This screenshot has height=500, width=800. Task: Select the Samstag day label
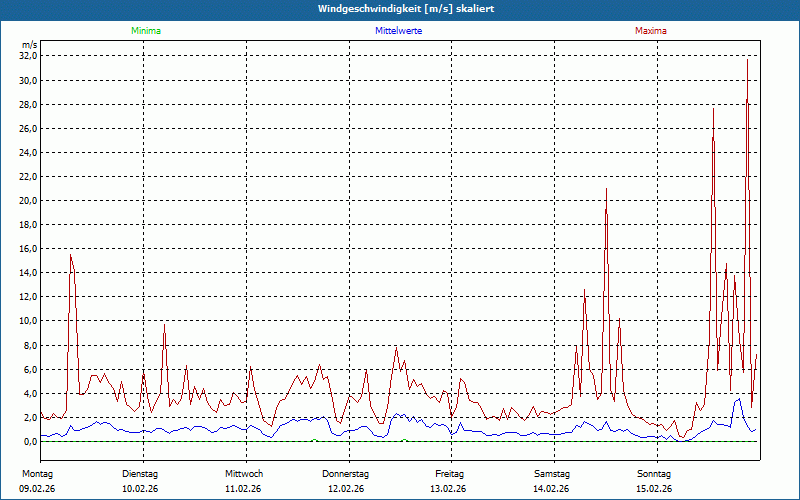point(551,473)
